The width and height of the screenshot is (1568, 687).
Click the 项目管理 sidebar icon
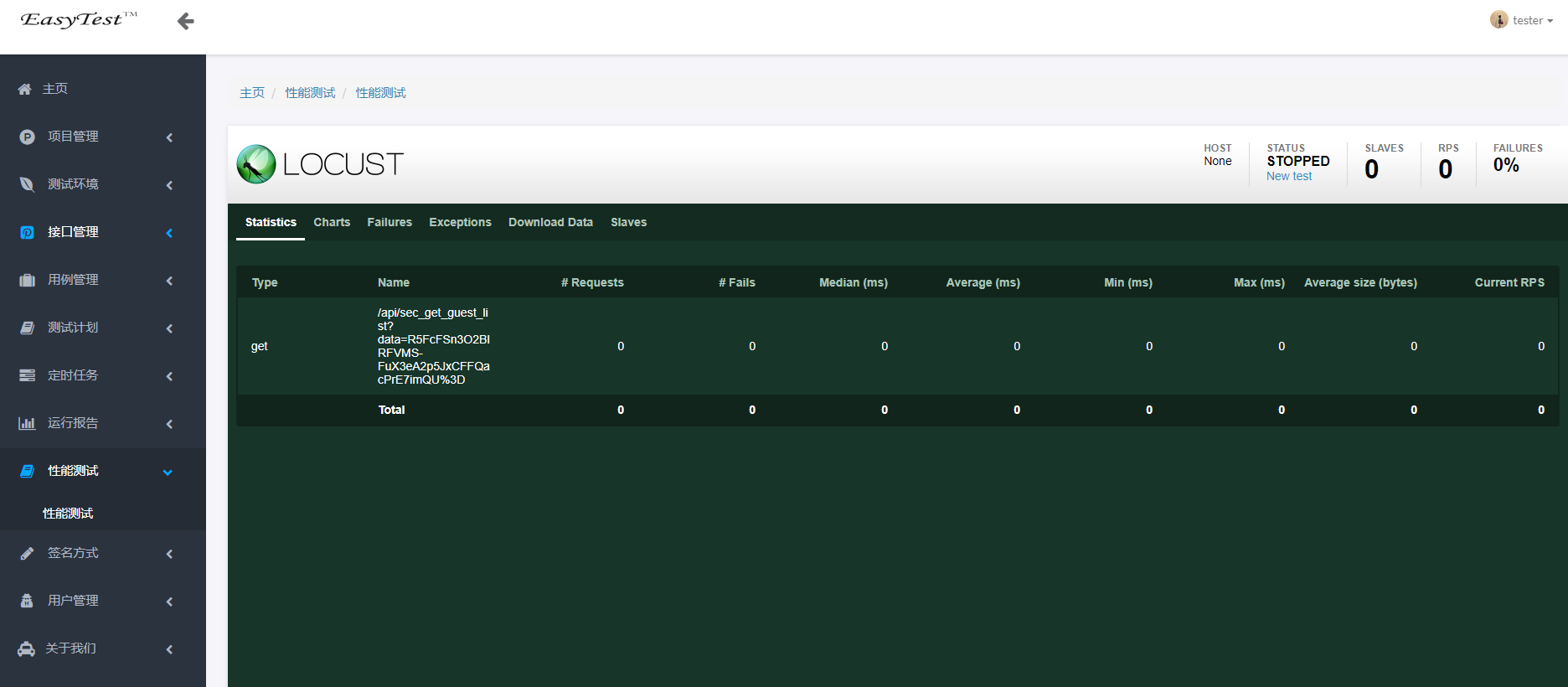tap(28, 137)
